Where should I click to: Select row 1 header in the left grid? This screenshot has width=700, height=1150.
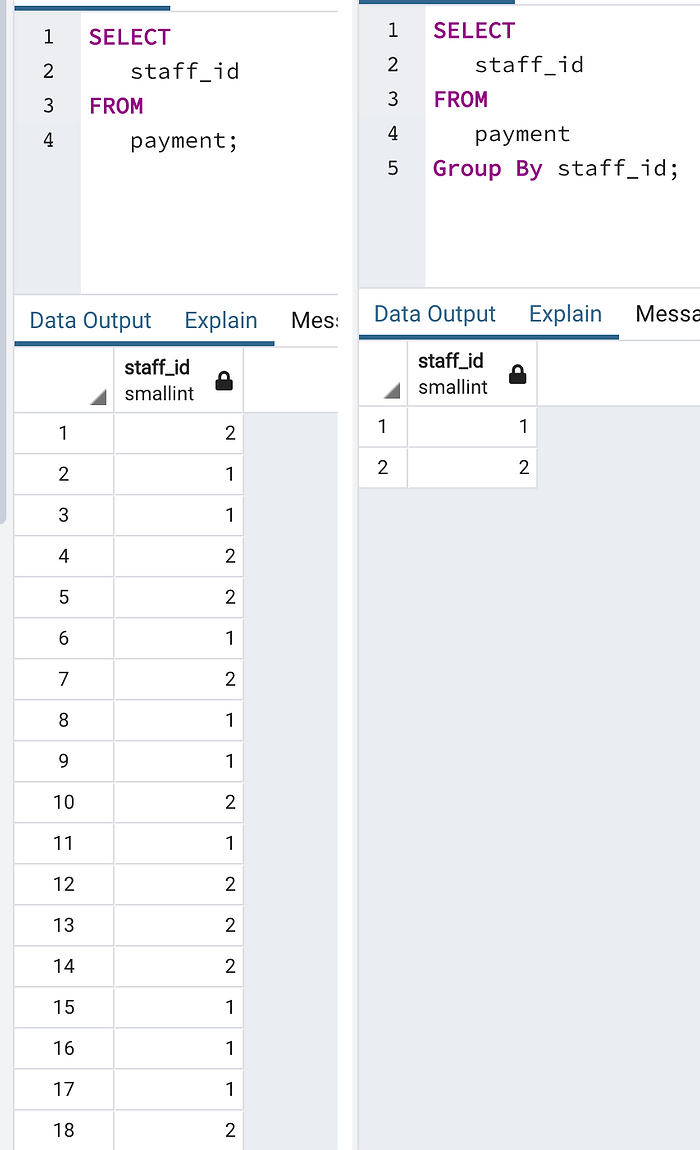[64, 433]
